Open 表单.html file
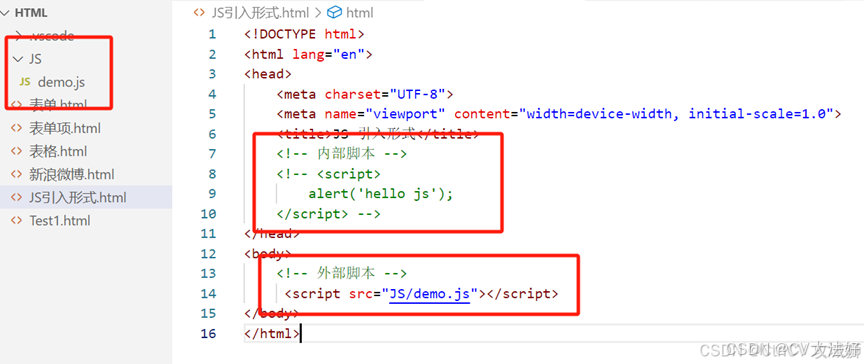 pyautogui.click(x=58, y=105)
